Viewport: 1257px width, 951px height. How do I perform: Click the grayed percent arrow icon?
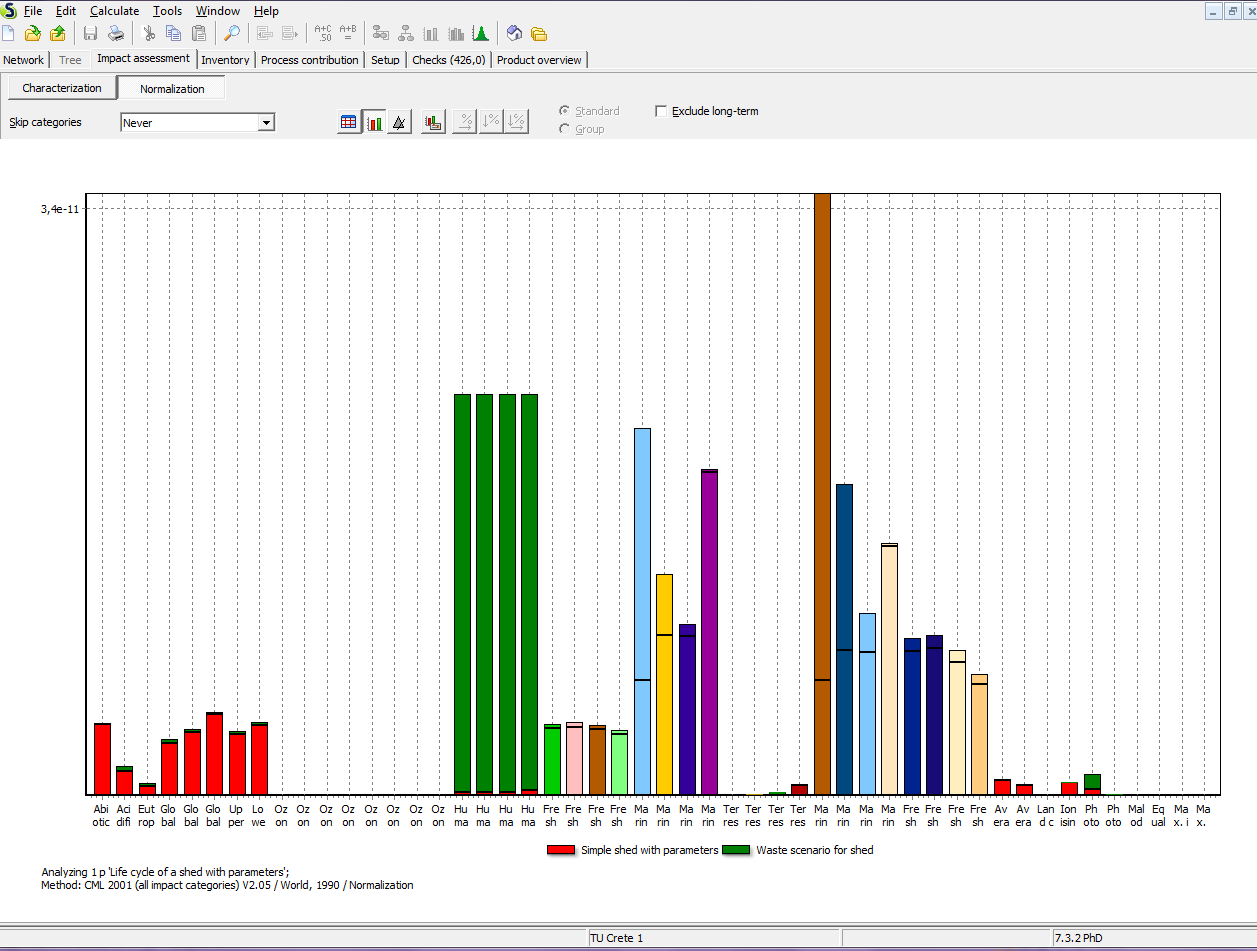465,123
